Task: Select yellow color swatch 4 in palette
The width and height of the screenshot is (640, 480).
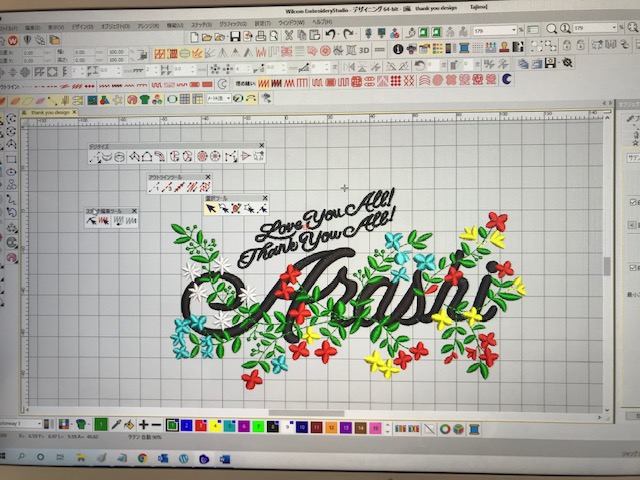Action: click(x=215, y=426)
